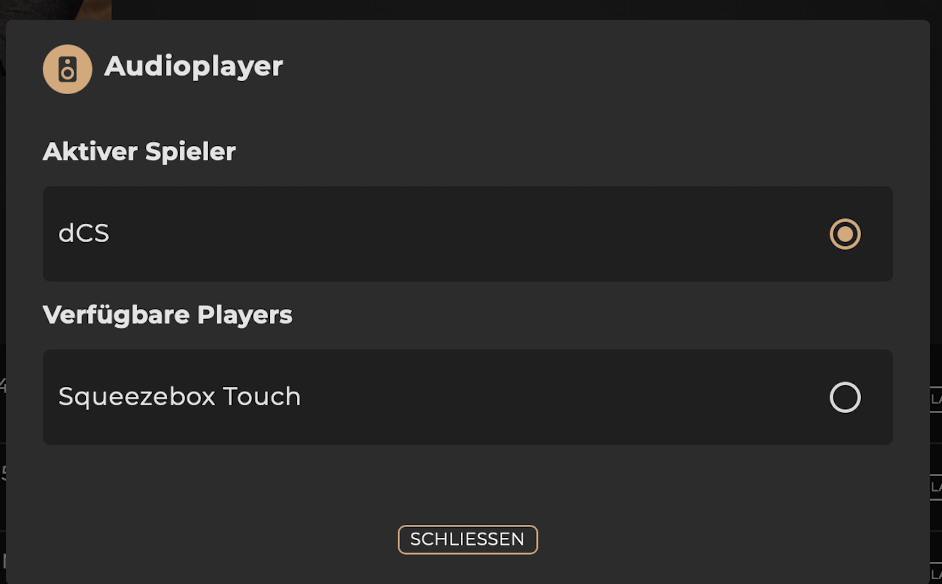Select the dCS radio button
Screen dimensions: 942x584
click(x=845, y=234)
